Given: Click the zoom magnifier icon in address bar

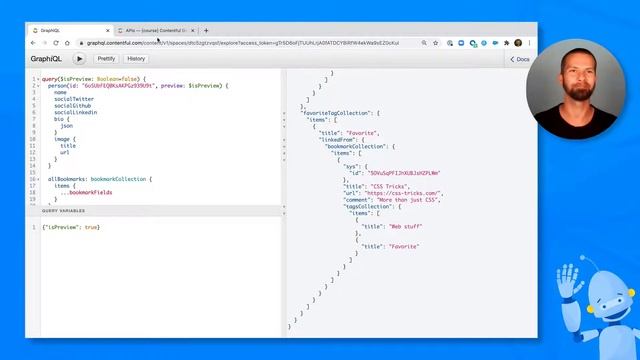Looking at the screenshot, I should (x=424, y=43).
